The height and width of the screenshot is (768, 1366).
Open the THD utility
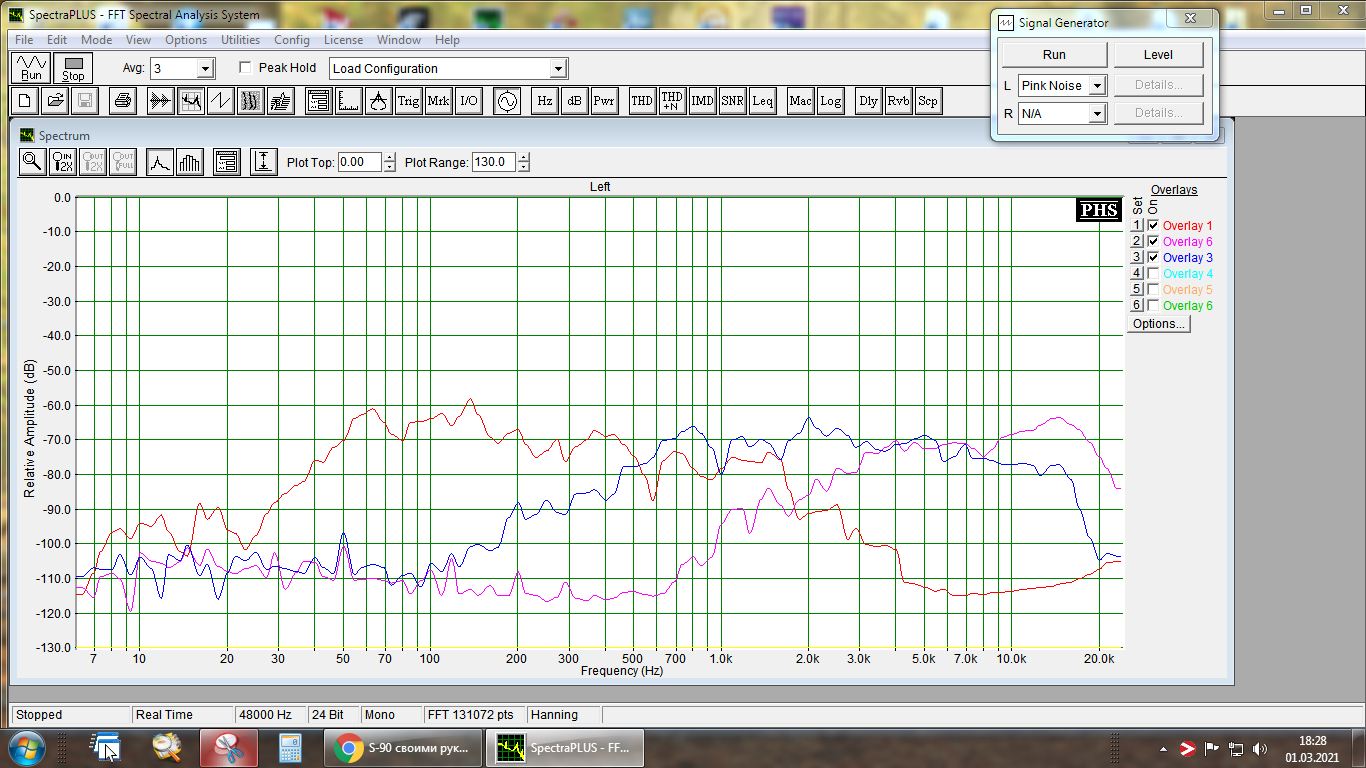coord(642,101)
